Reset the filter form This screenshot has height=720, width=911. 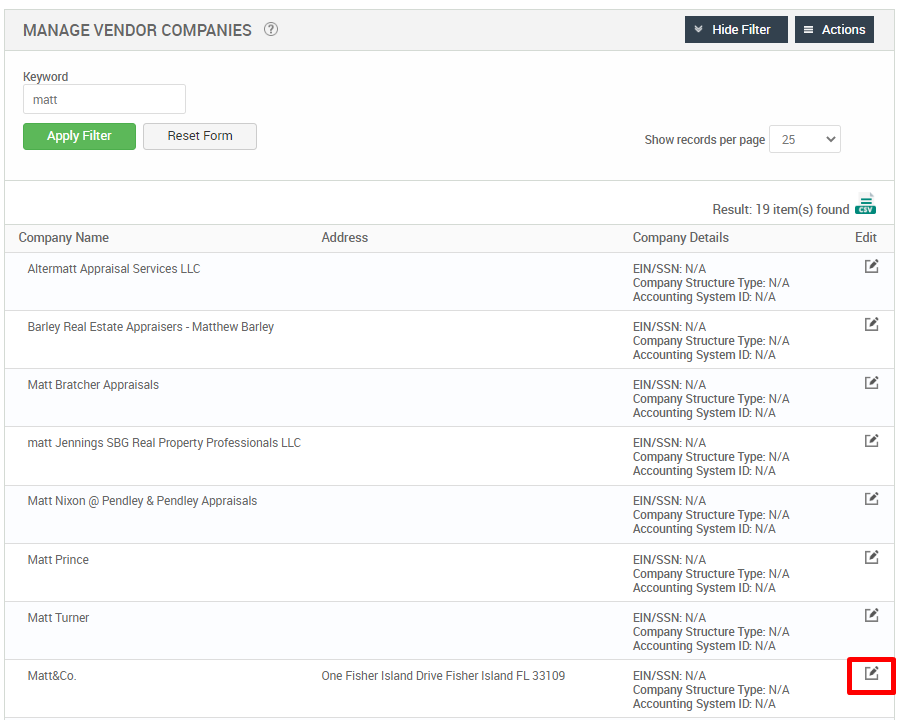(x=199, y=136)
